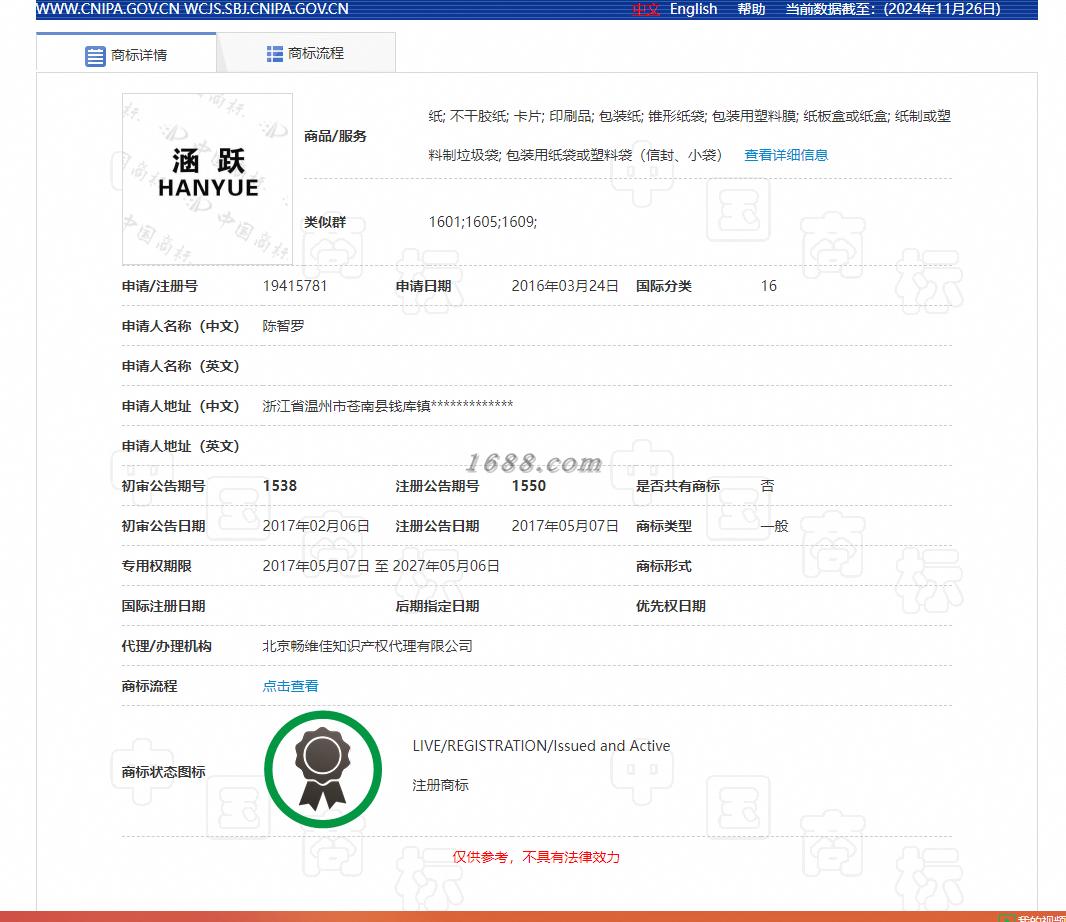The width and height of the screenshot is (1066, 922).
Task: Switch language to English
Action: click(x=693, y=10)
